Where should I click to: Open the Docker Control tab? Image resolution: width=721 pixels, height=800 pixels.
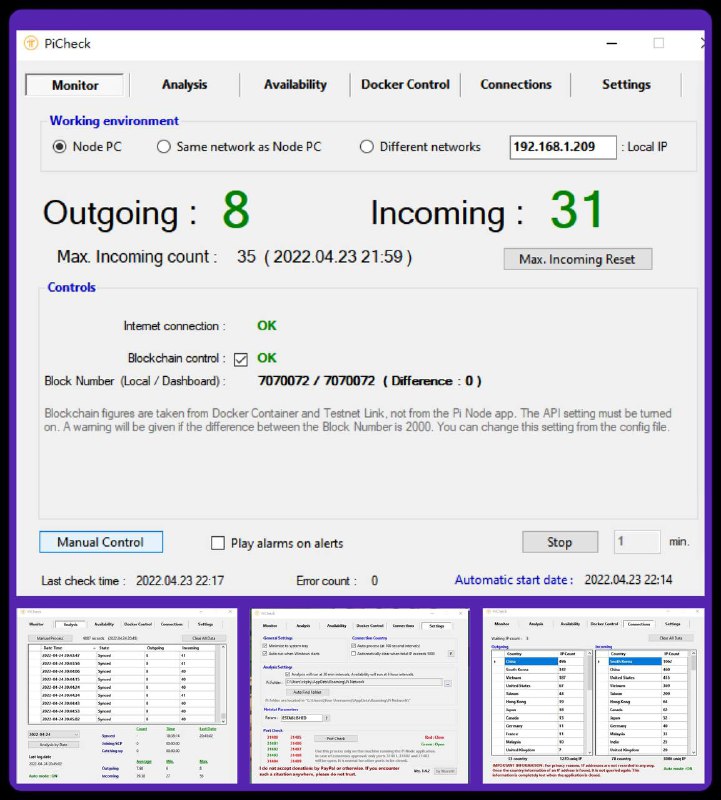[x=405, y=85]
